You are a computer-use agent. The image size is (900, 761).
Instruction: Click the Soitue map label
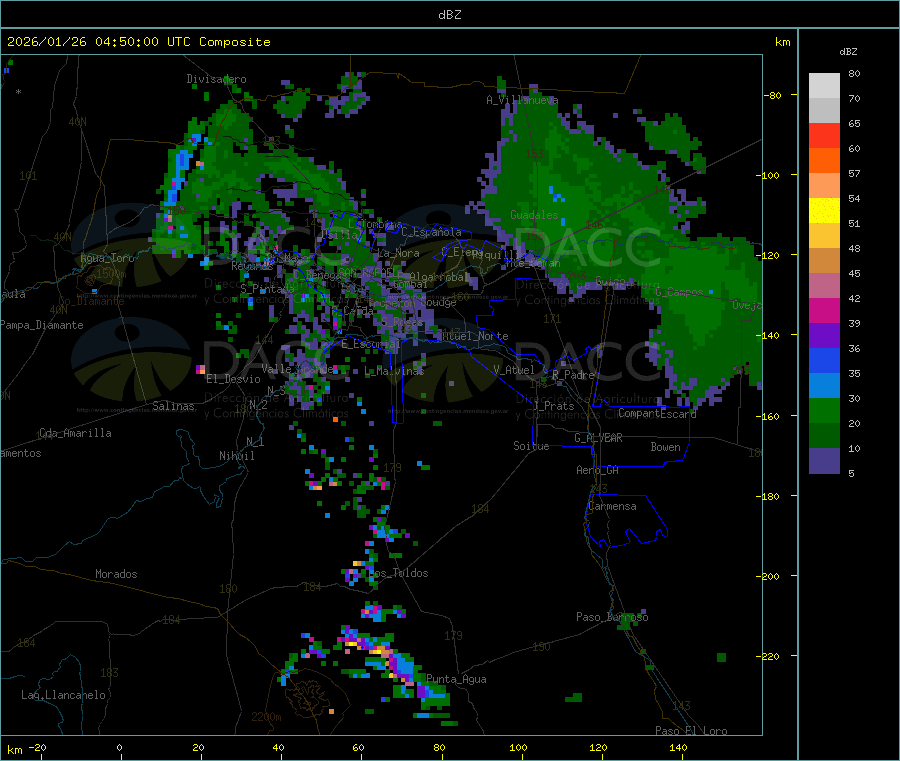(x=531, y=446)
